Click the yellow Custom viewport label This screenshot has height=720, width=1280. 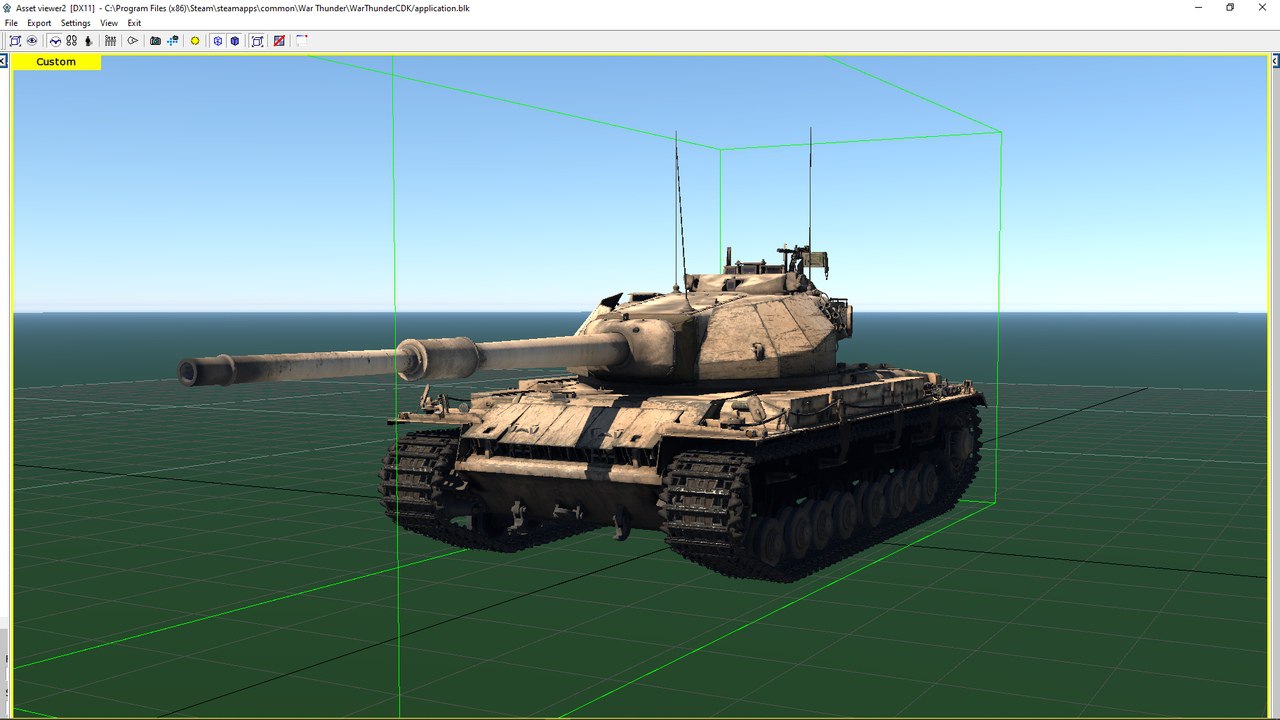[x=56, y=62]
